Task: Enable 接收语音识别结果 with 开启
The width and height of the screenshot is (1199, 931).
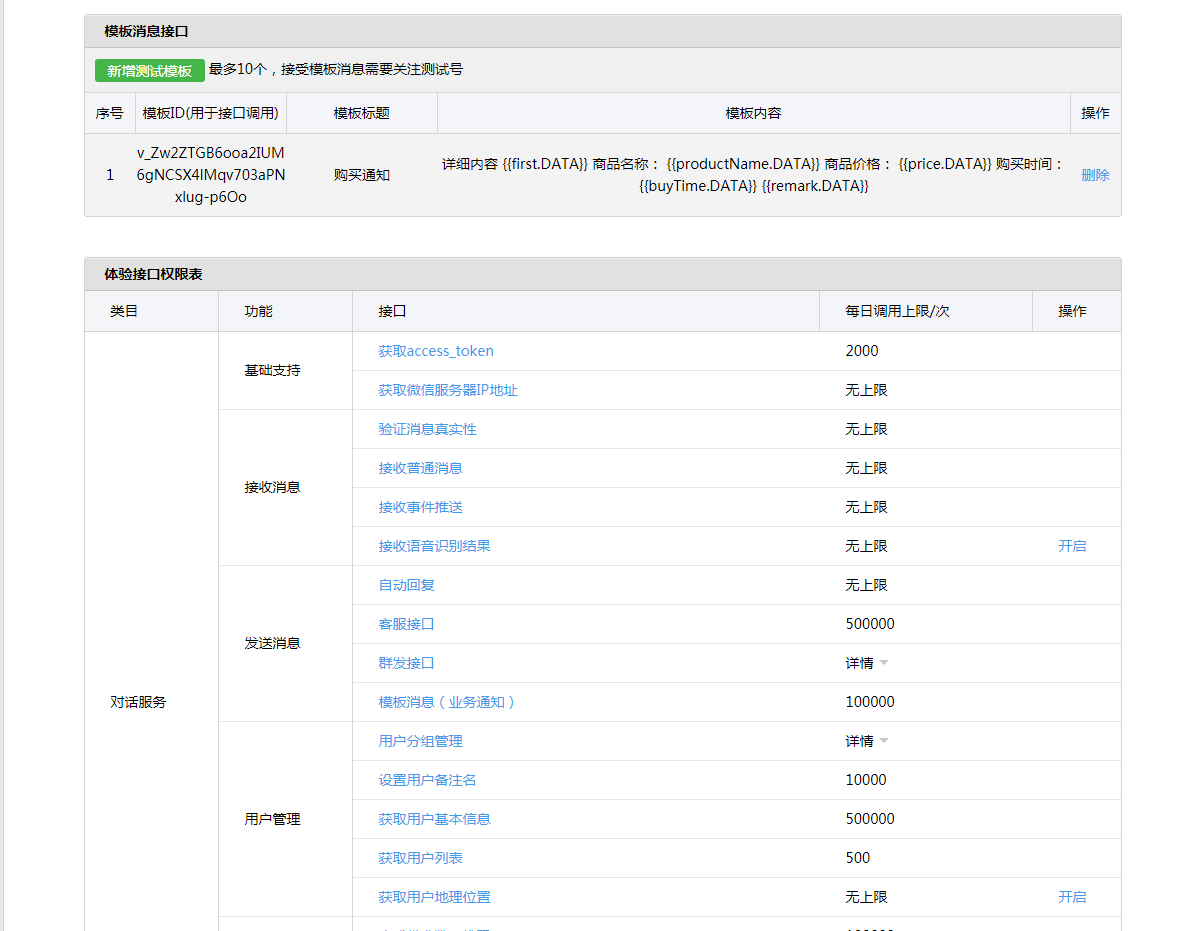Action: [x=1072, y=546]
